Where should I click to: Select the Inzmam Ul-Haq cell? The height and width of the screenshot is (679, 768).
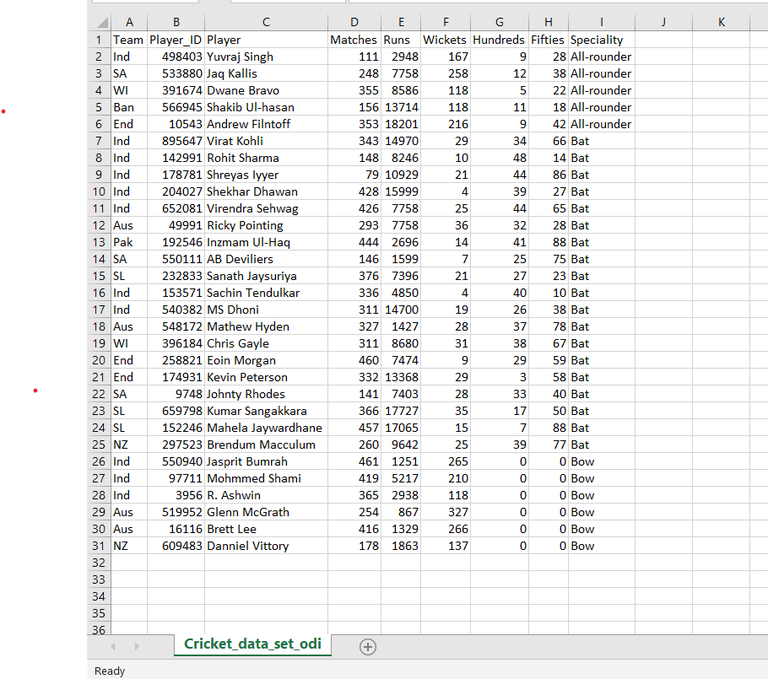click(x=266, y=242)
